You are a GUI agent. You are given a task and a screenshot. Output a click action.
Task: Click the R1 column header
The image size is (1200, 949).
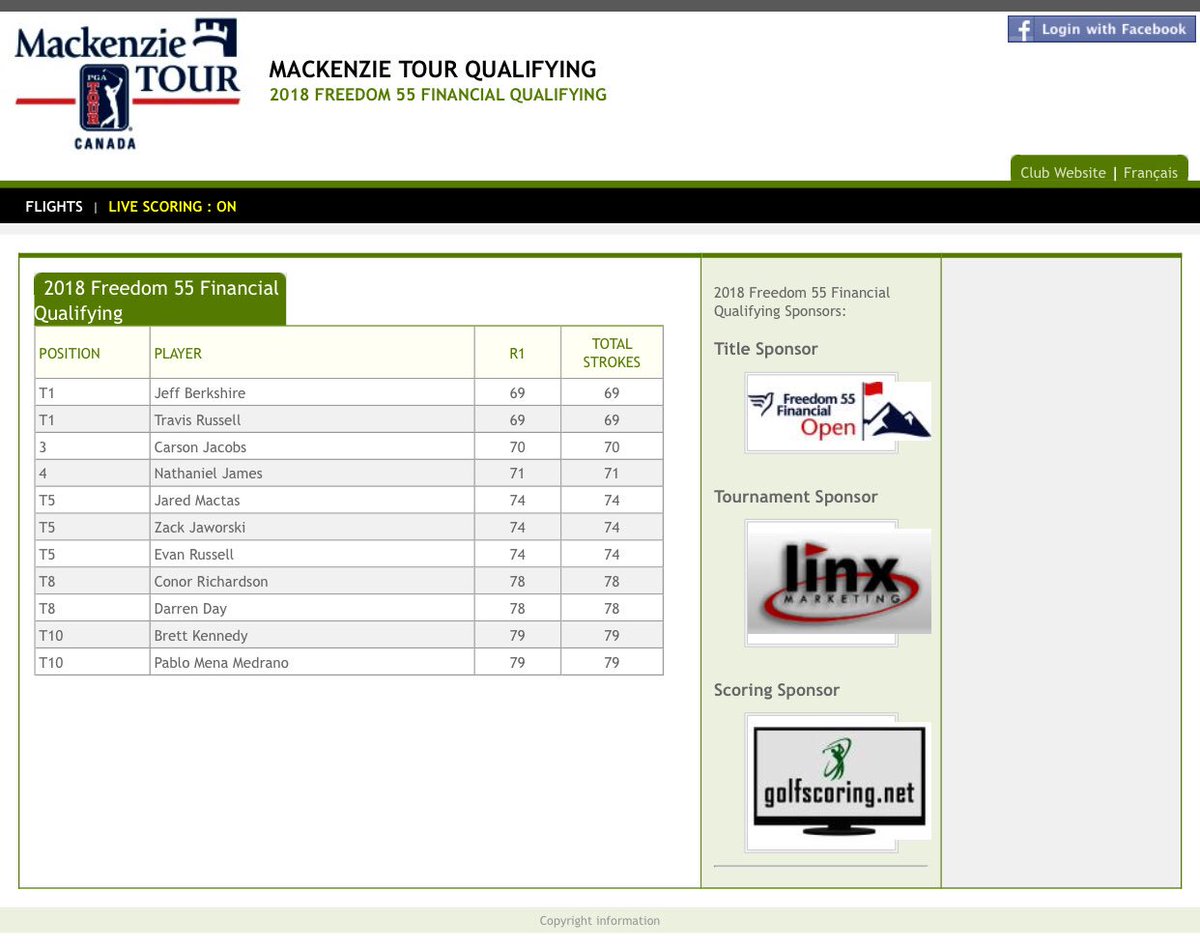pyautogui.click(x=517, y=353)
